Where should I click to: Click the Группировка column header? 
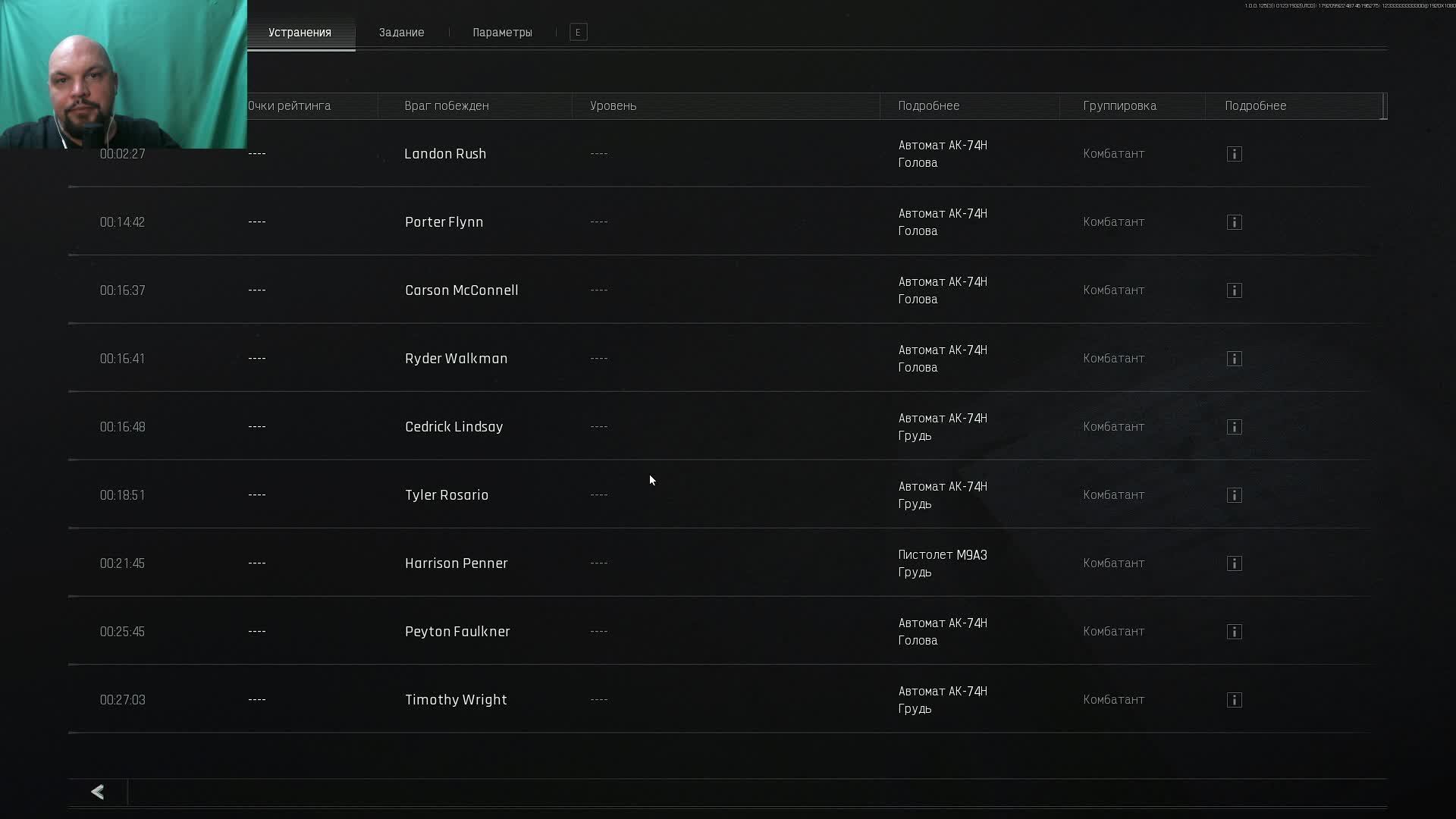coord(1119,106)
